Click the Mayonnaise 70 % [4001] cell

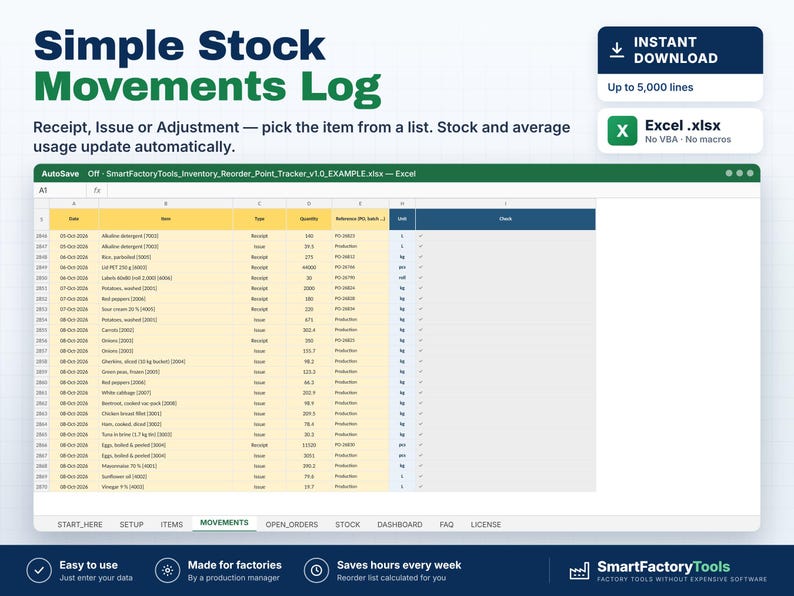point(166,466)
